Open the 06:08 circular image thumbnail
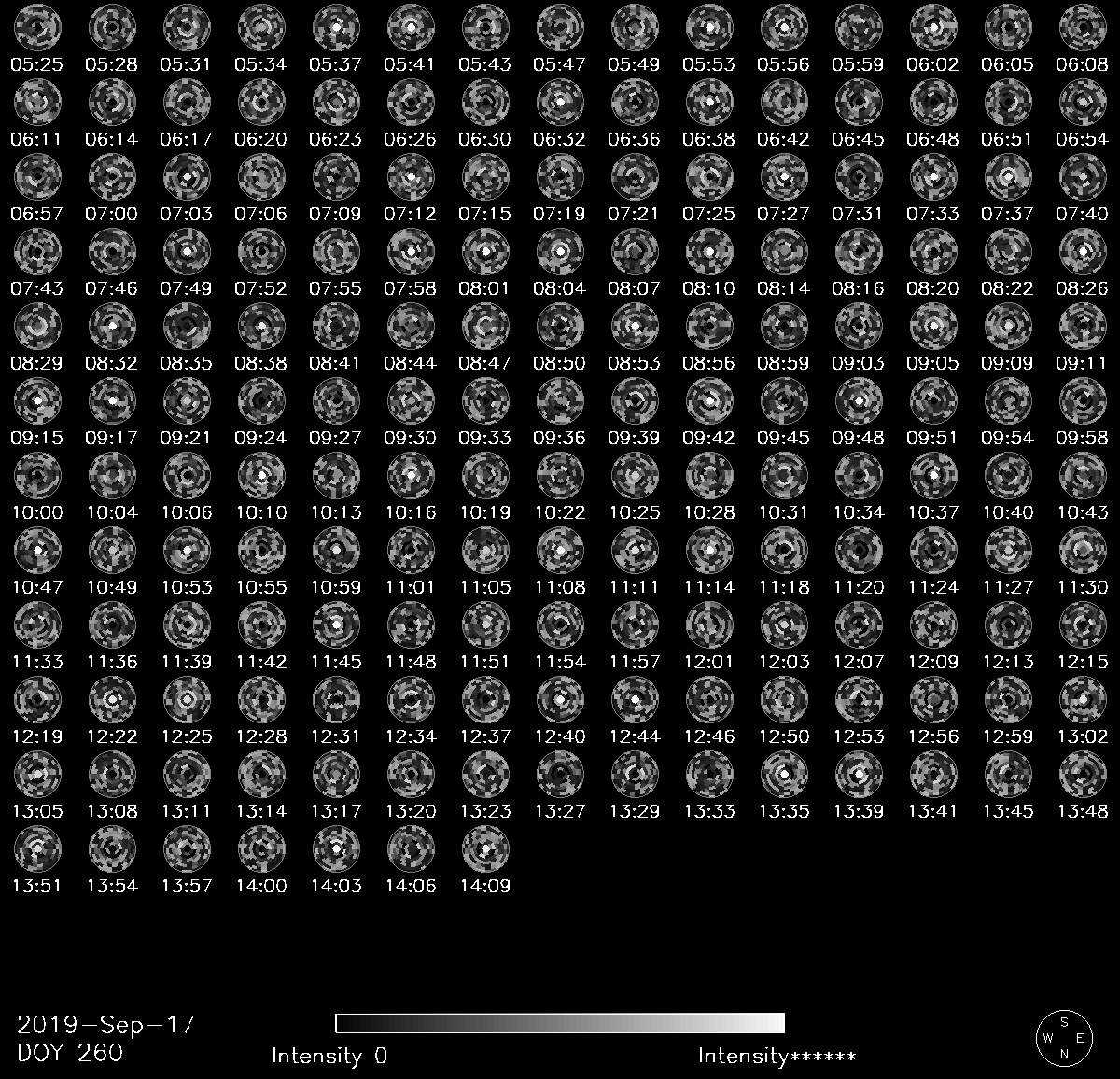Image resolution: width=1120 pixels, height=1079 pixels. tap(1083, 28)
